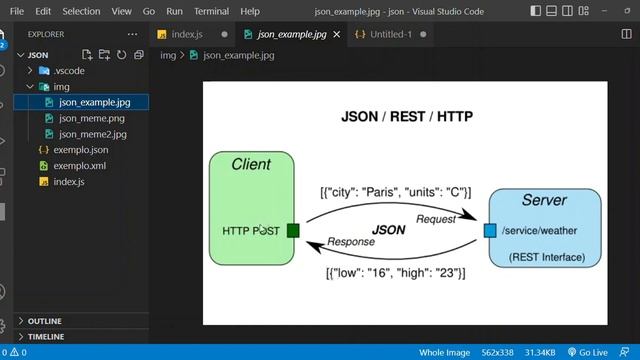Open index.js from Explorer tree
The height and width of the screenshot is (360, 640).
click(82, 182)
